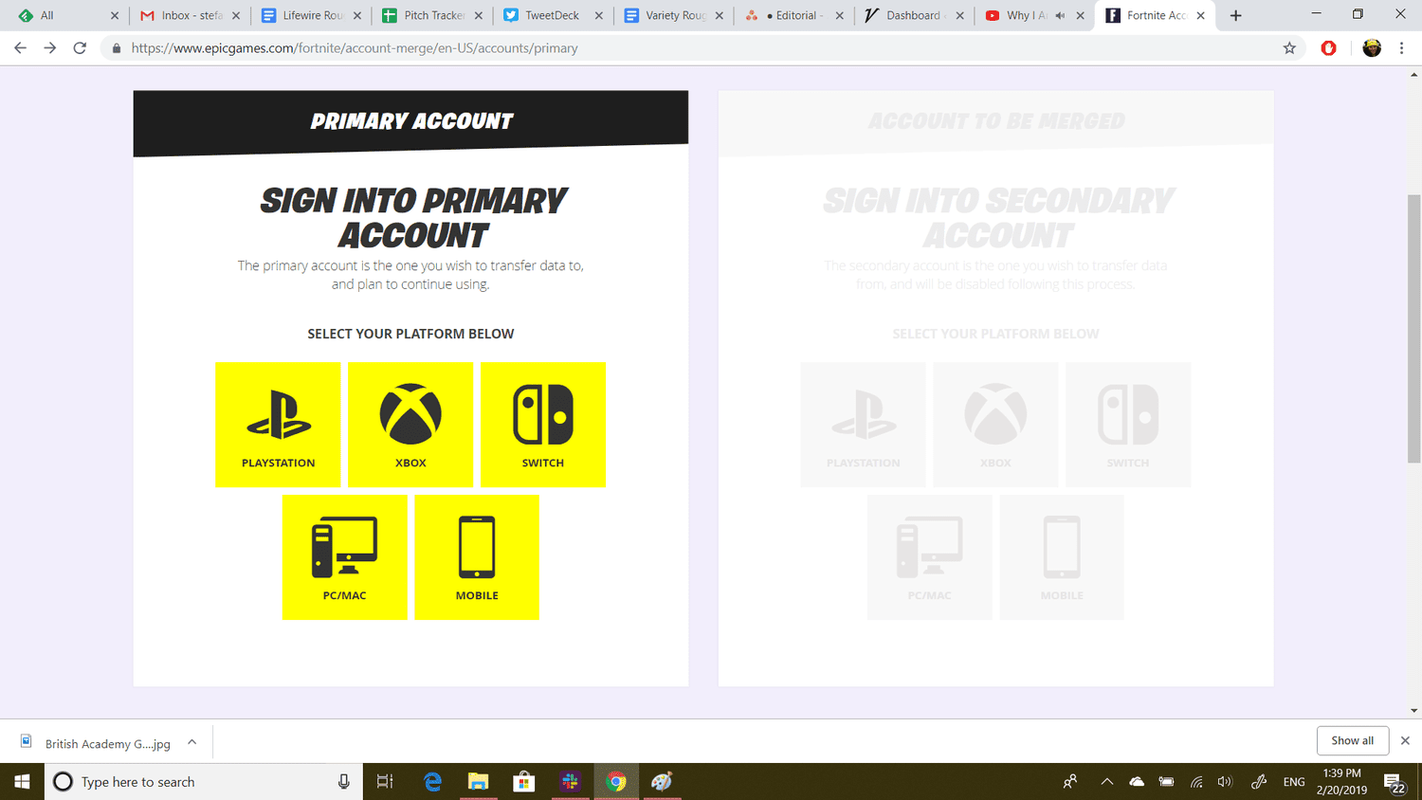
Task: Open File Explorer from taskbar
Action: [x=478, y=782]
